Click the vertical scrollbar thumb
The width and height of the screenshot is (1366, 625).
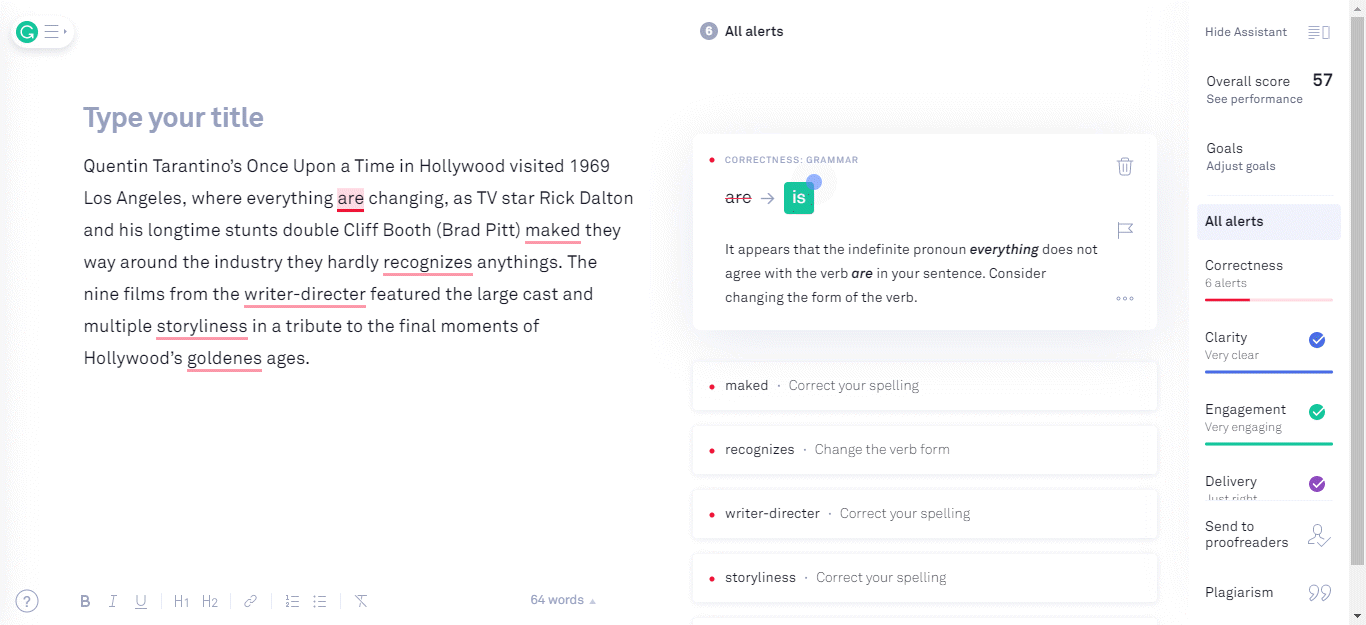[x=1357, y=290]
